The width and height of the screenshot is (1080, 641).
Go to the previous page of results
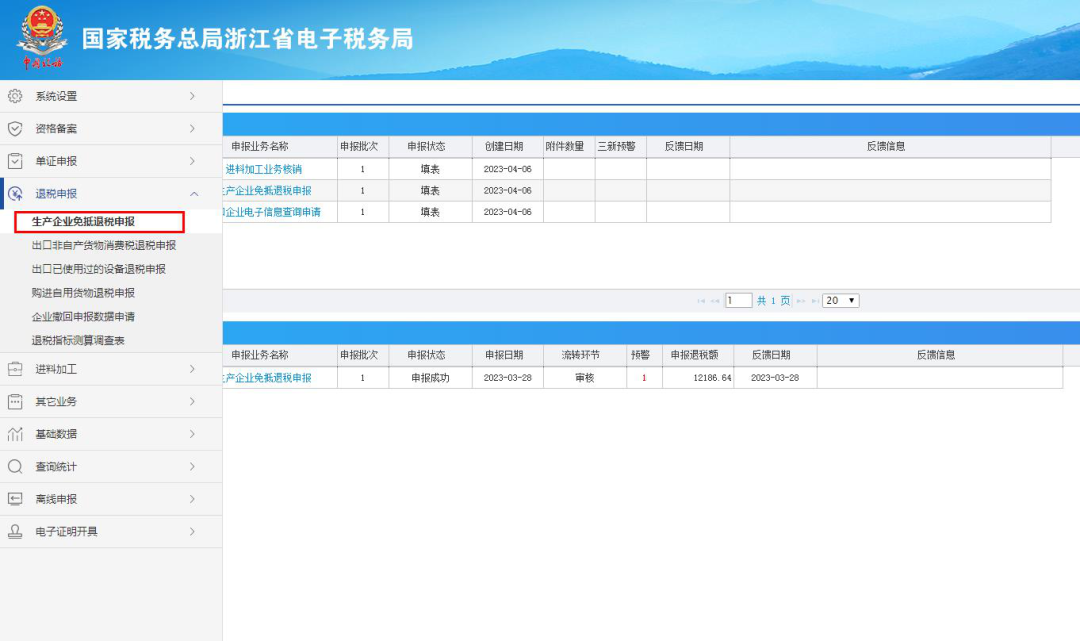pyautogui.click(x=715, y=301)
